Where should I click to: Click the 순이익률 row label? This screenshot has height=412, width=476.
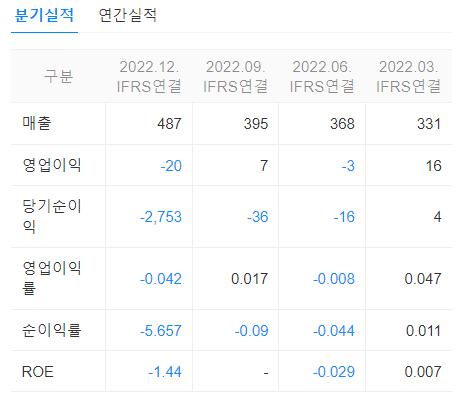tap(52, 330)
